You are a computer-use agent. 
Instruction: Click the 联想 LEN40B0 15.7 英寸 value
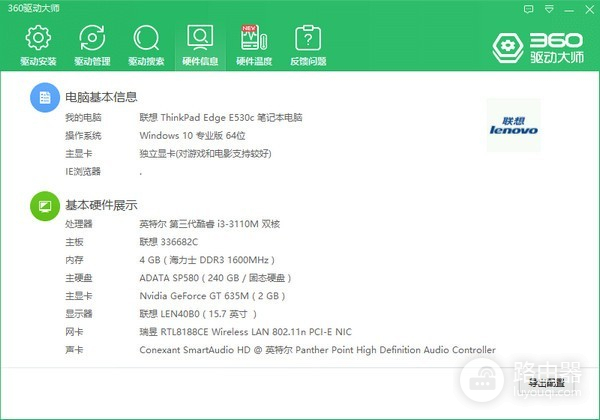point(198,314)
